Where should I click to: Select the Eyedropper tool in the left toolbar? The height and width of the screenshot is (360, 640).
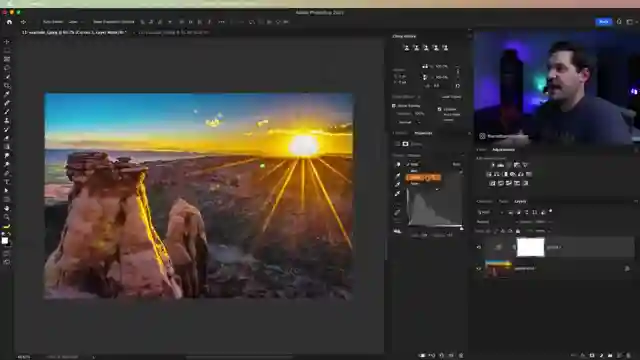click(7, 94)
